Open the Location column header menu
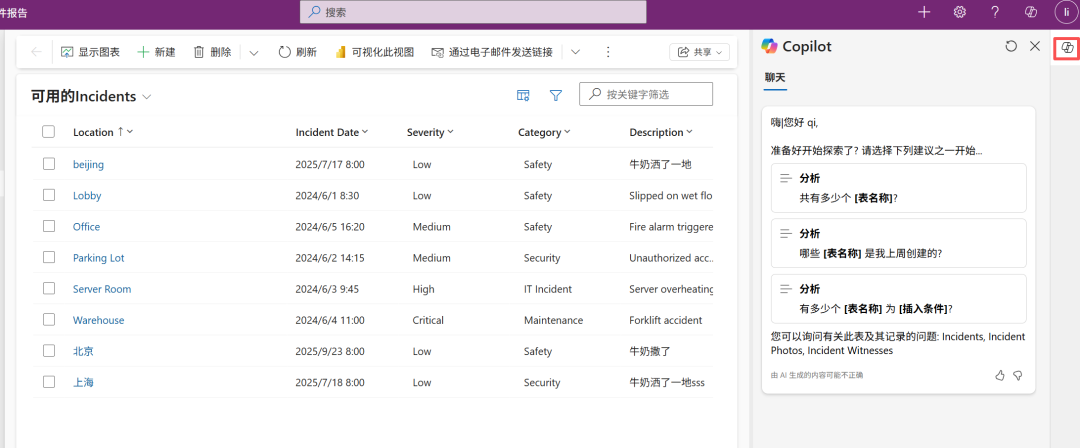1080x448 pixels. [103, 132]
